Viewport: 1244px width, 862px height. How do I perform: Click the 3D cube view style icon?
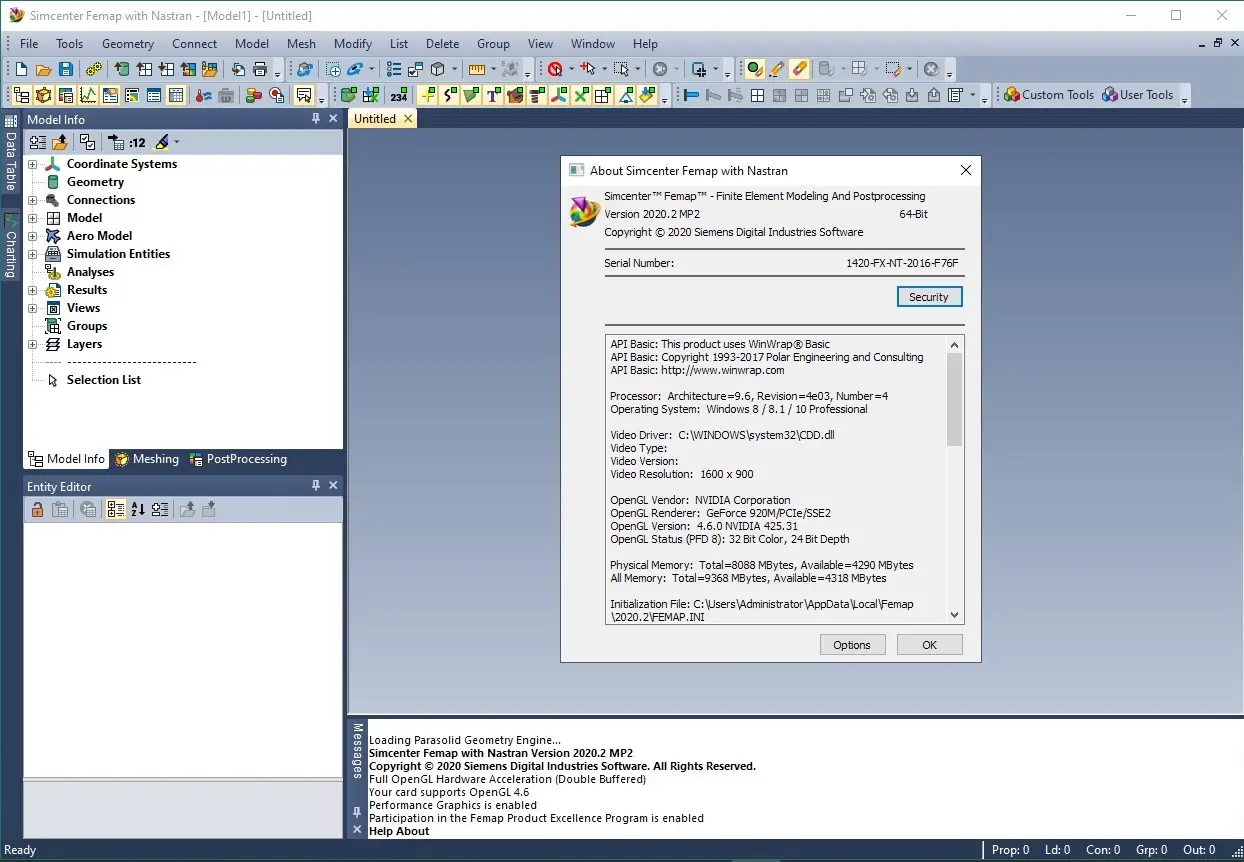[x=438, y=69]
